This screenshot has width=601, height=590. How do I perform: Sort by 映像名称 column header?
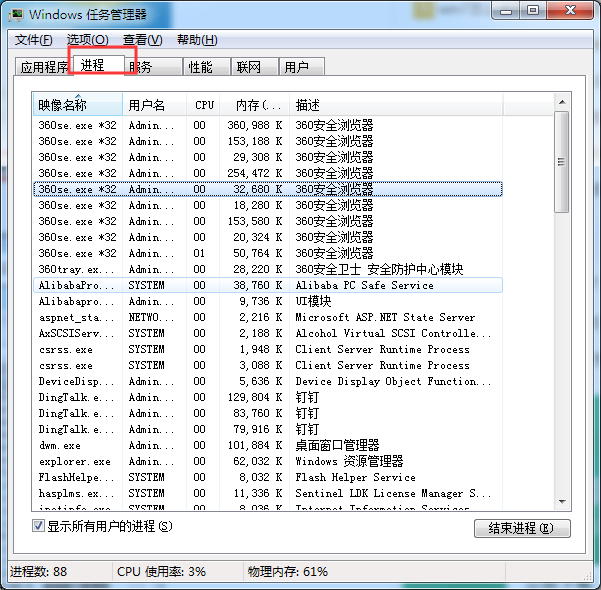78,104
